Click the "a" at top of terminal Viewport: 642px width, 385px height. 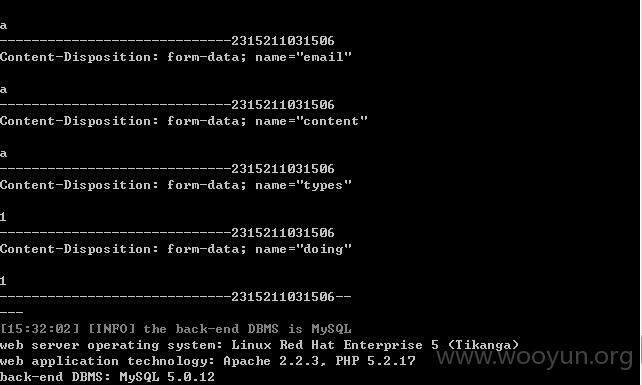[3, 26]
